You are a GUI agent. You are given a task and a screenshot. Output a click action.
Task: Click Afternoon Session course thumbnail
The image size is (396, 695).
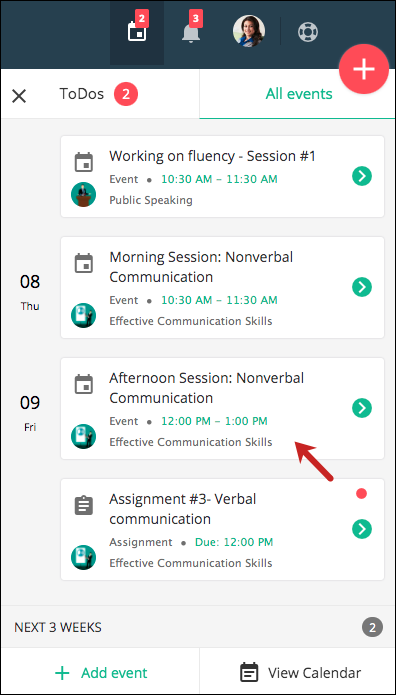83,437
